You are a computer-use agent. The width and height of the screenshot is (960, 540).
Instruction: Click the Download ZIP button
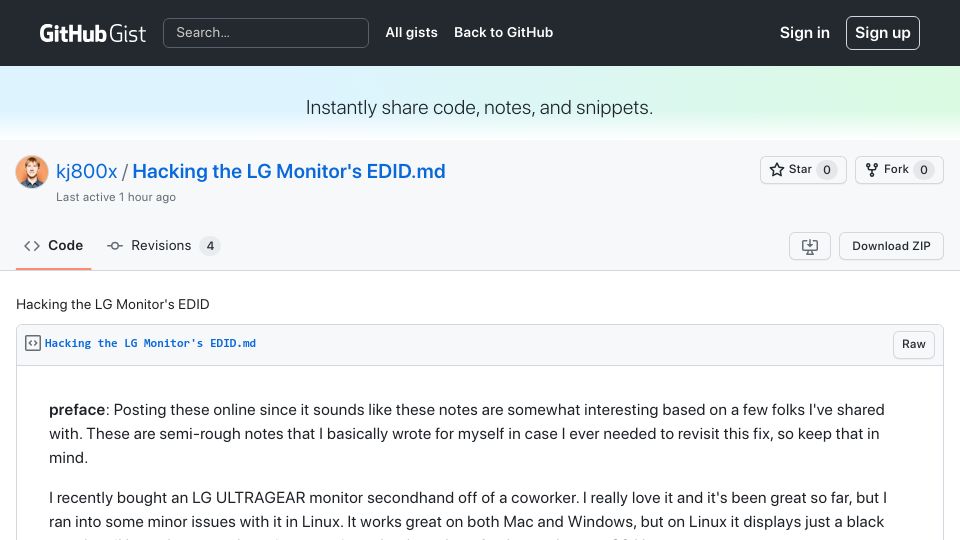891,246
